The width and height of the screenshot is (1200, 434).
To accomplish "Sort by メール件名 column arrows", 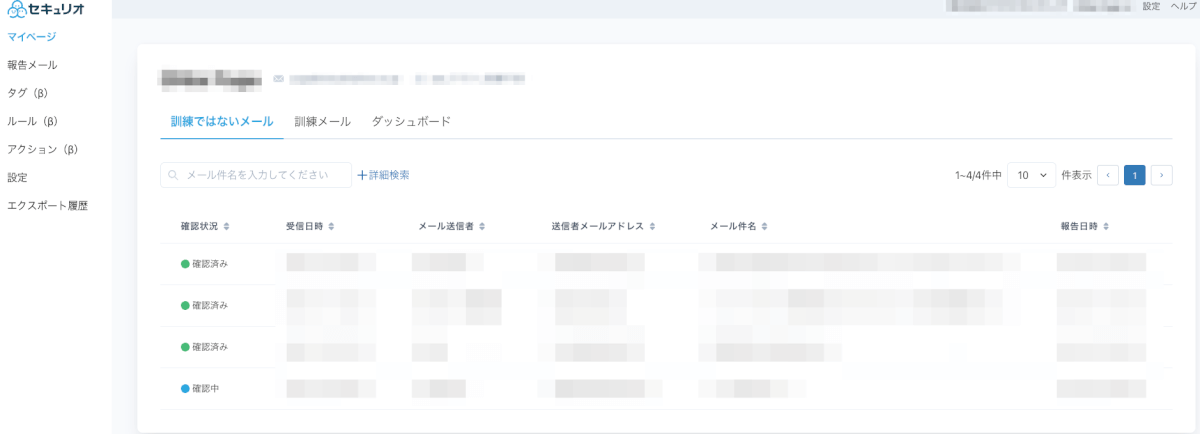I will [764, 227].
